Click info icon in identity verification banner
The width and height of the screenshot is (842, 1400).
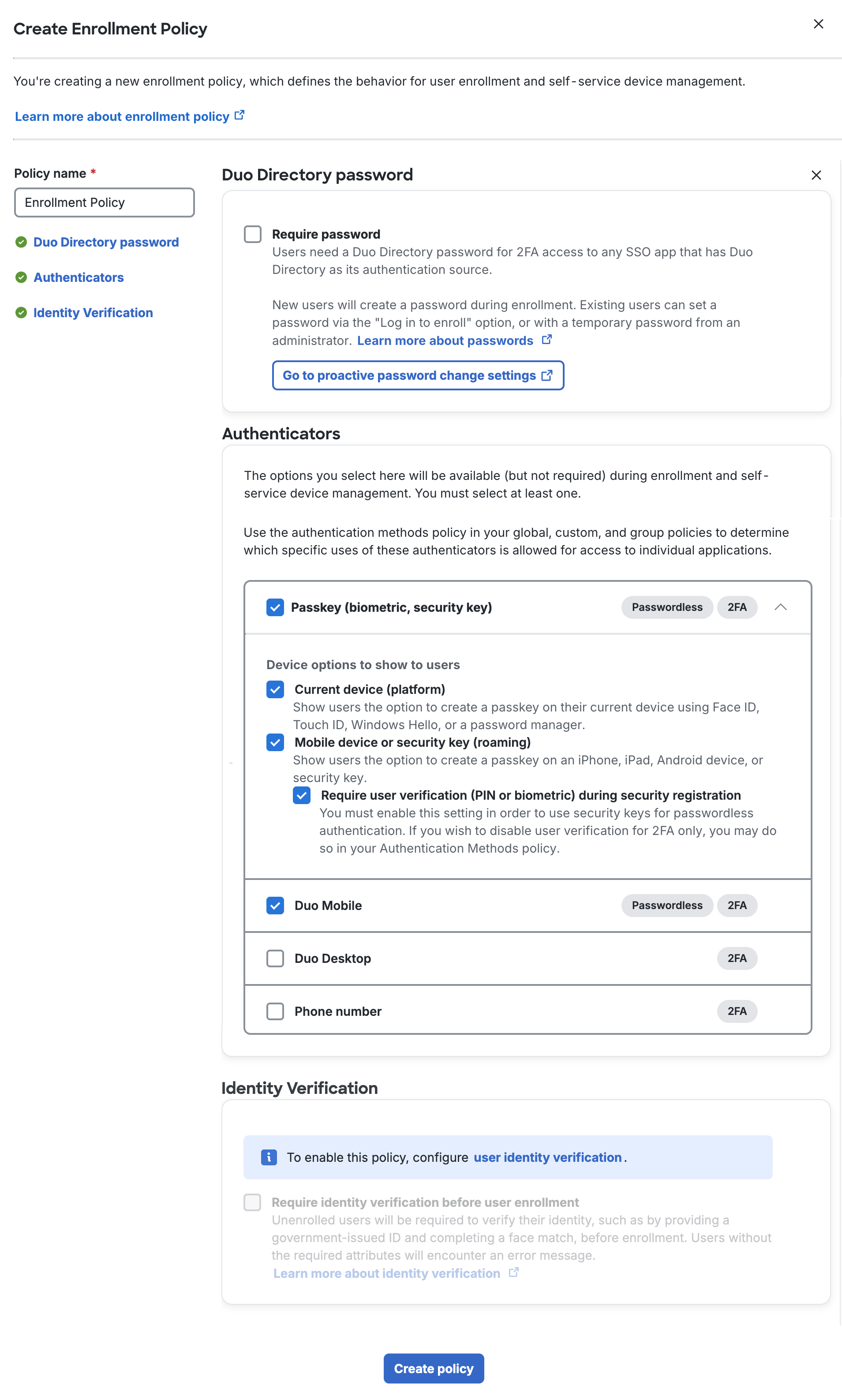267,1157
